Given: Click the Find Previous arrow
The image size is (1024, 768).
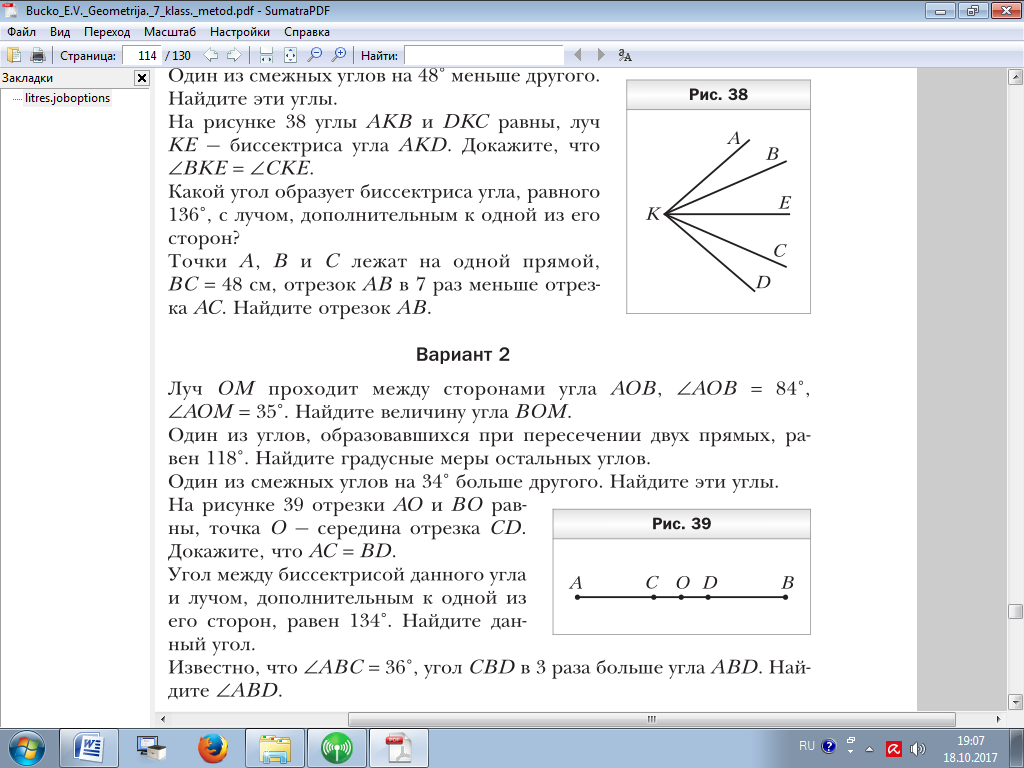Looking at the screenshot, I should pos(577,56).
